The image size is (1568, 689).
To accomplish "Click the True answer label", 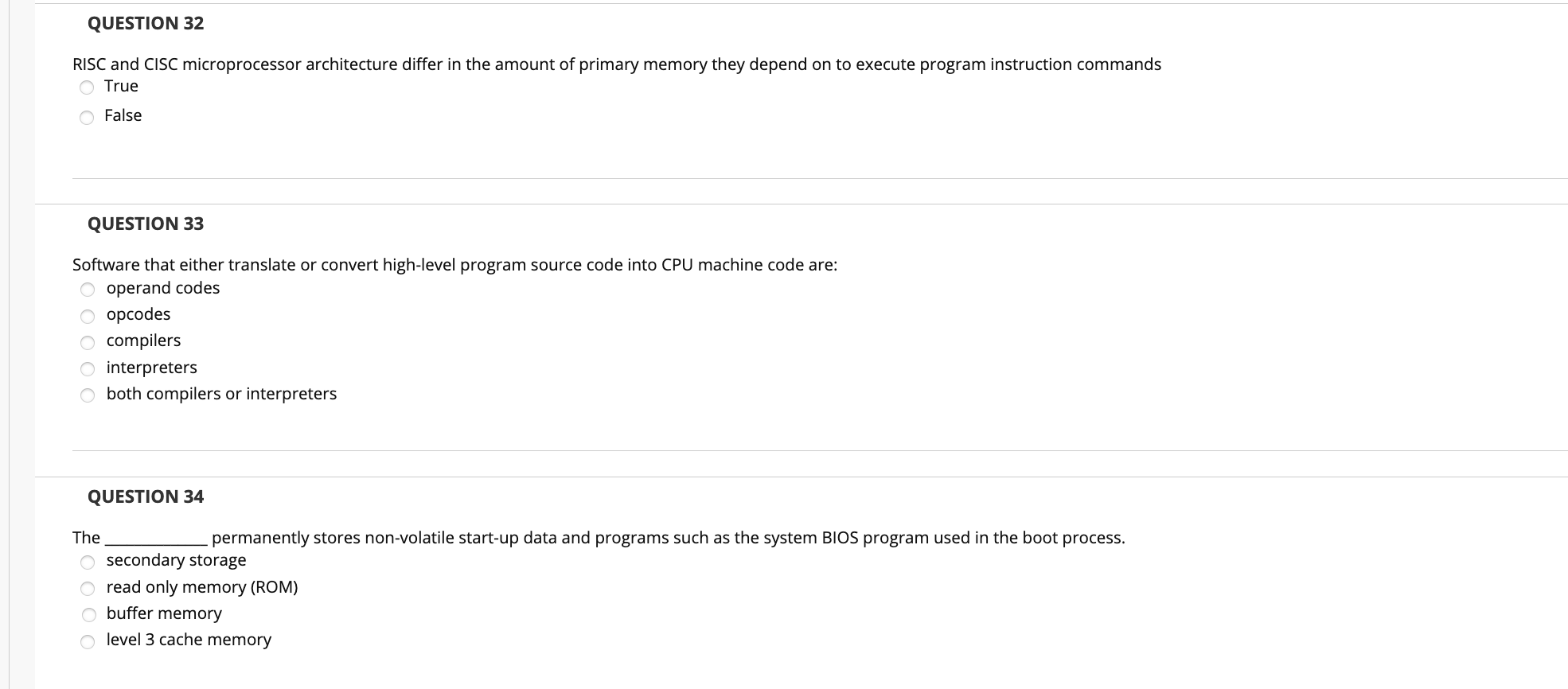I will (x=121, y=86).
